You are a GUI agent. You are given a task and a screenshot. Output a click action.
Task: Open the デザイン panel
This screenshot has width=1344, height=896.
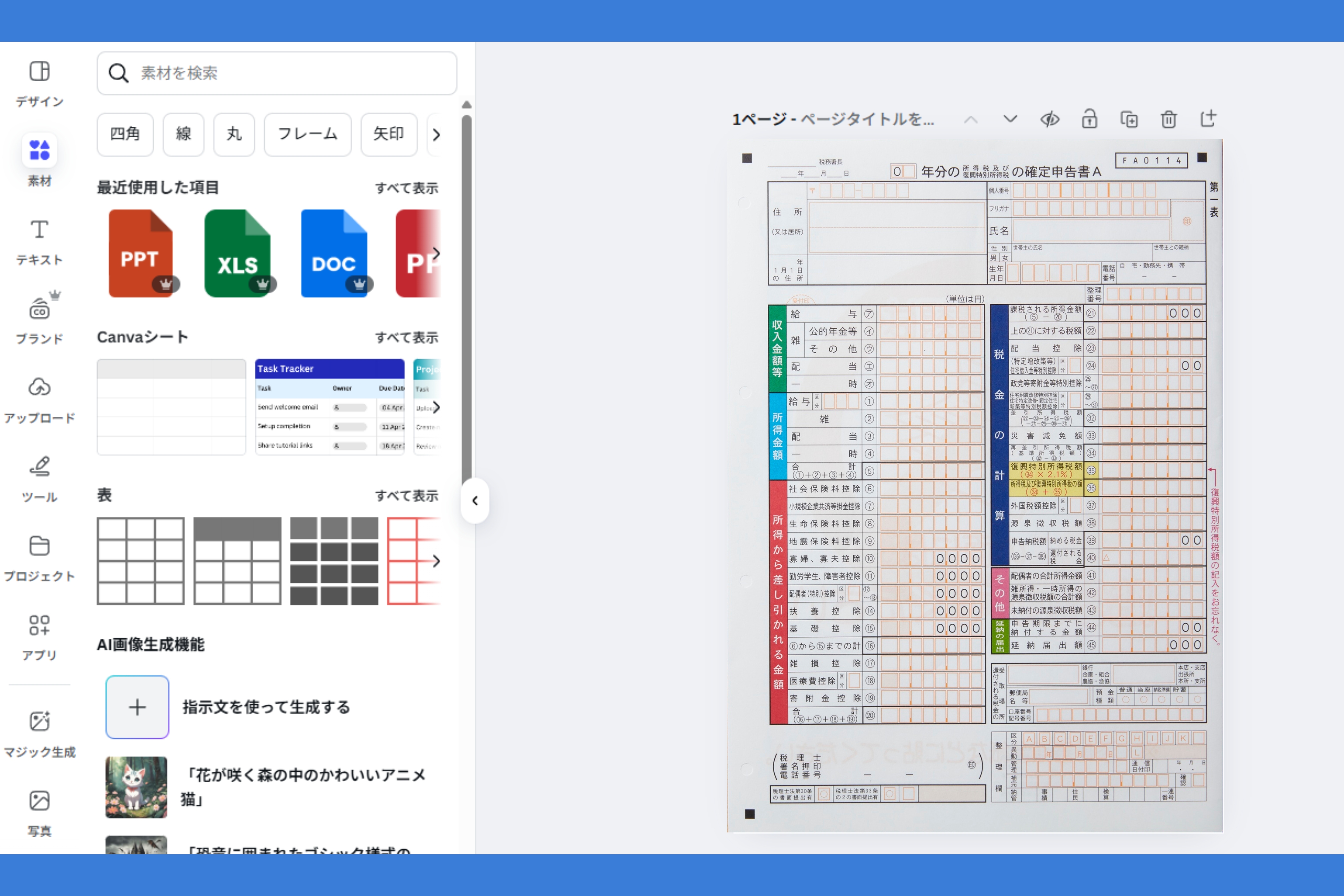(39, 83)
